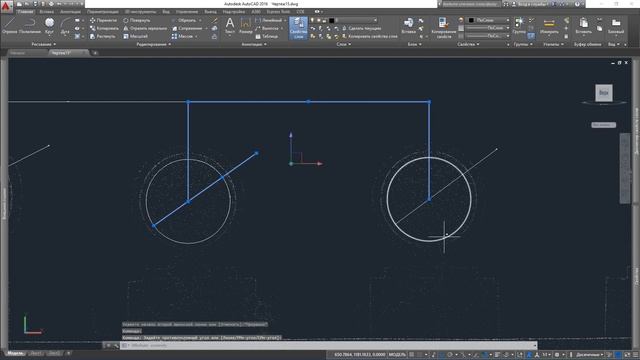Open the Вставка ribbon tab
The width and height of the screenshot is (640, 360).
tap(46, 12)
